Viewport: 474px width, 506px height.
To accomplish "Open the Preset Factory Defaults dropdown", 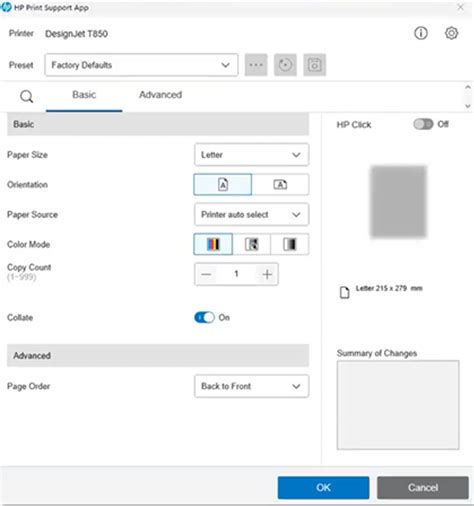I will 141,65.
